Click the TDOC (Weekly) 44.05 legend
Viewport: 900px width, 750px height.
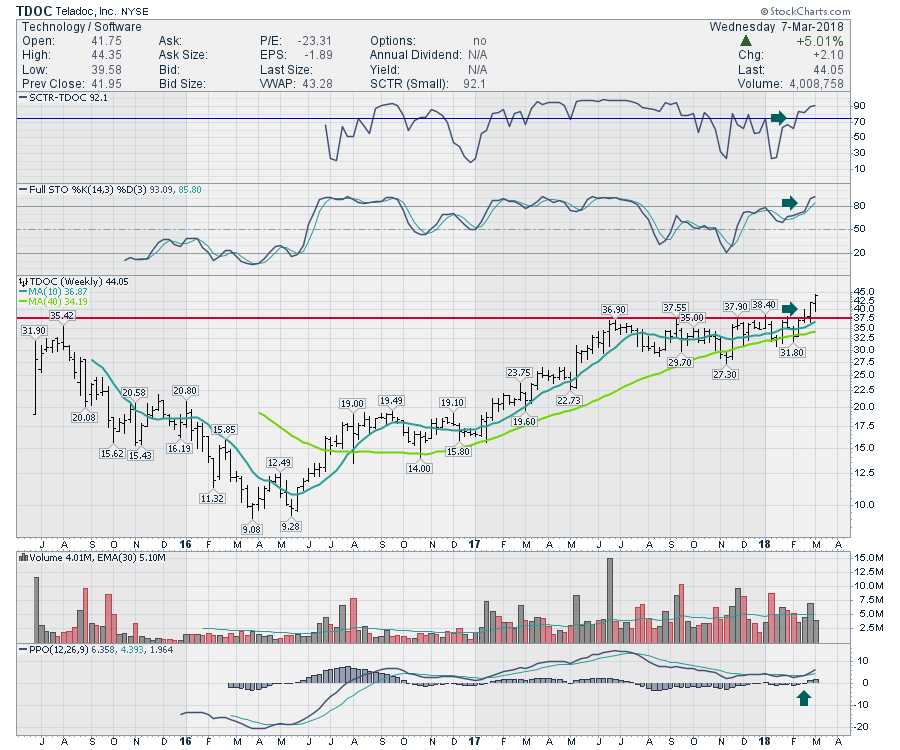click(74, 282)
